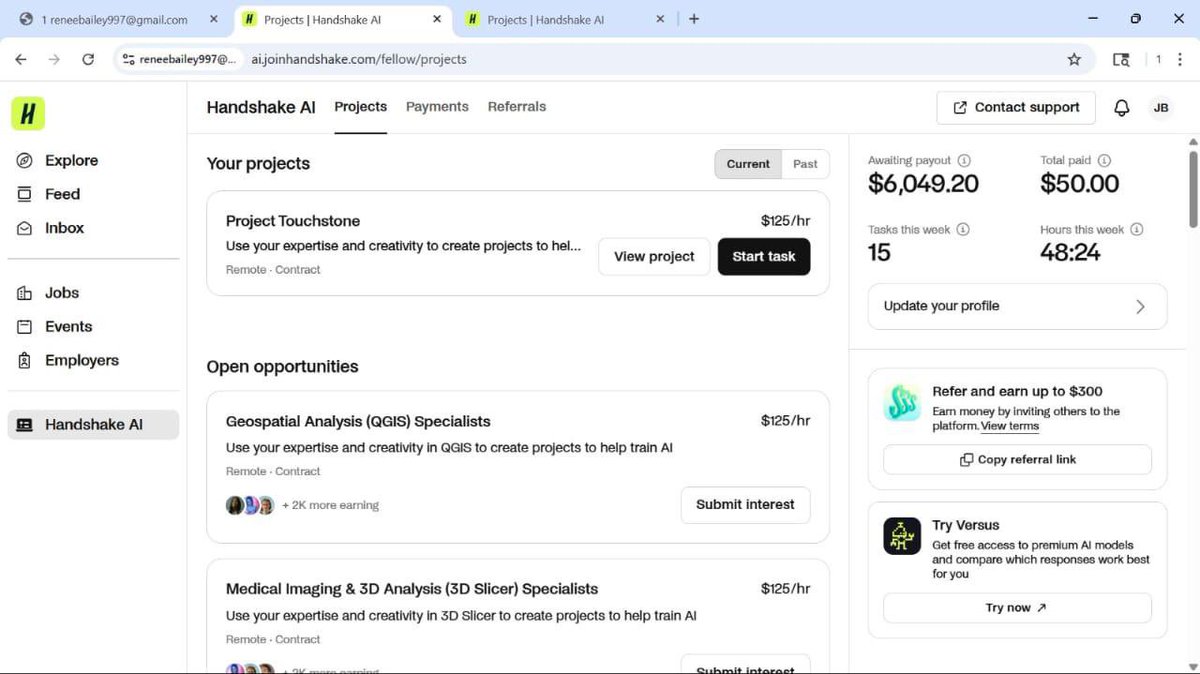The width and height of the screenshot is (1200, 674).
Task: Open Jobs via its building icon
Action: (25, 293)
